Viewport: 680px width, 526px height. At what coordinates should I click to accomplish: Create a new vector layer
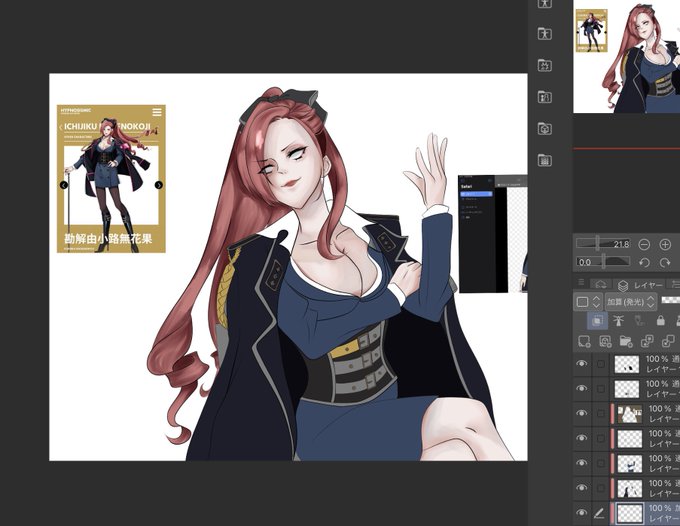[605, 342]
